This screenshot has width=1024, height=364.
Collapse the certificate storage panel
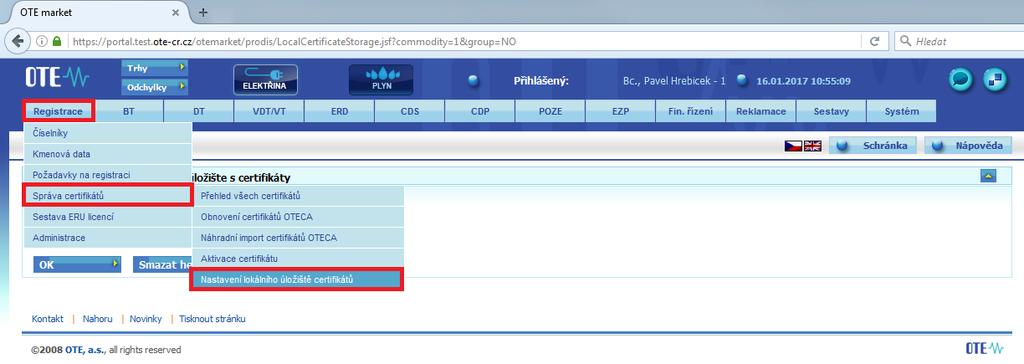[989, 176]
